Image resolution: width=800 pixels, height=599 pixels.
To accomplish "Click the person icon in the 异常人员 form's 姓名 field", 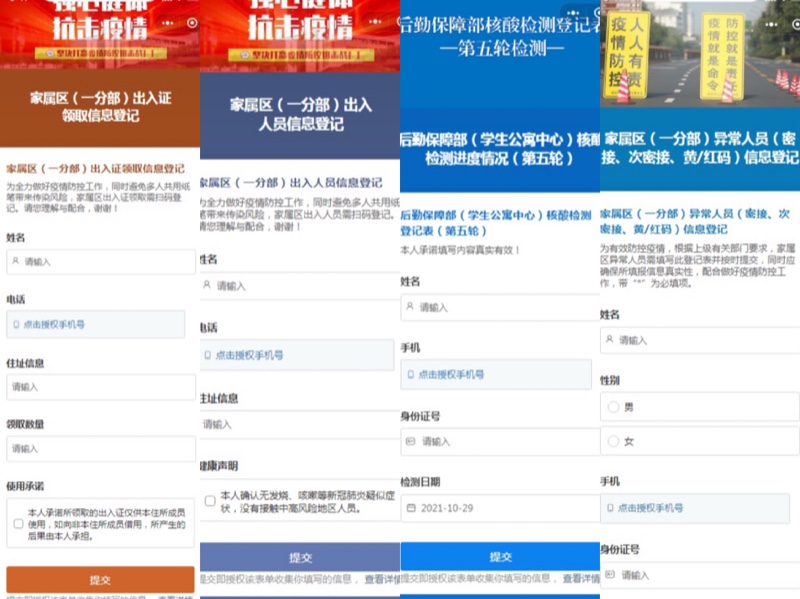I will point(609,340).
